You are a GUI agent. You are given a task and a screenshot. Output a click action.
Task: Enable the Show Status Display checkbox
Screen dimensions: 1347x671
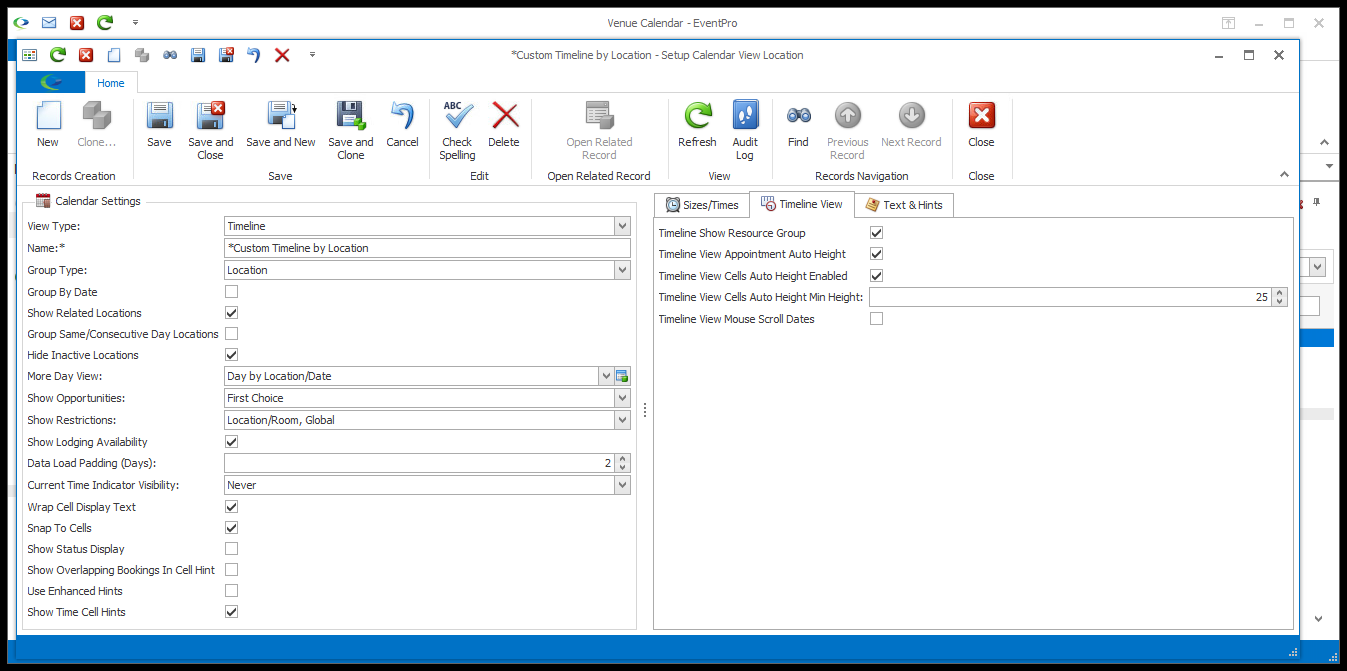coord(231,549)
